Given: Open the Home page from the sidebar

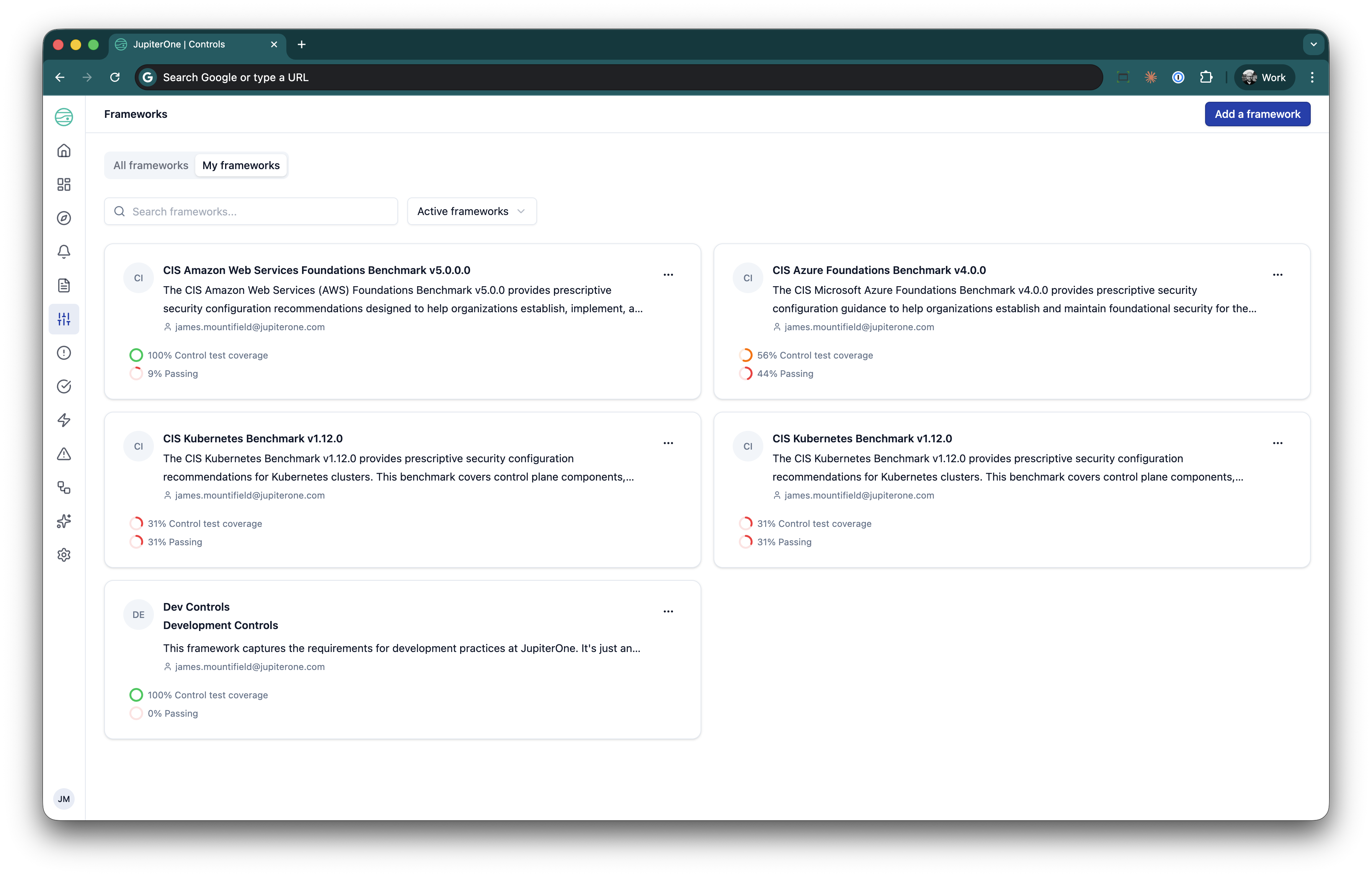Looking at the screenshot, I should point(64,151).
